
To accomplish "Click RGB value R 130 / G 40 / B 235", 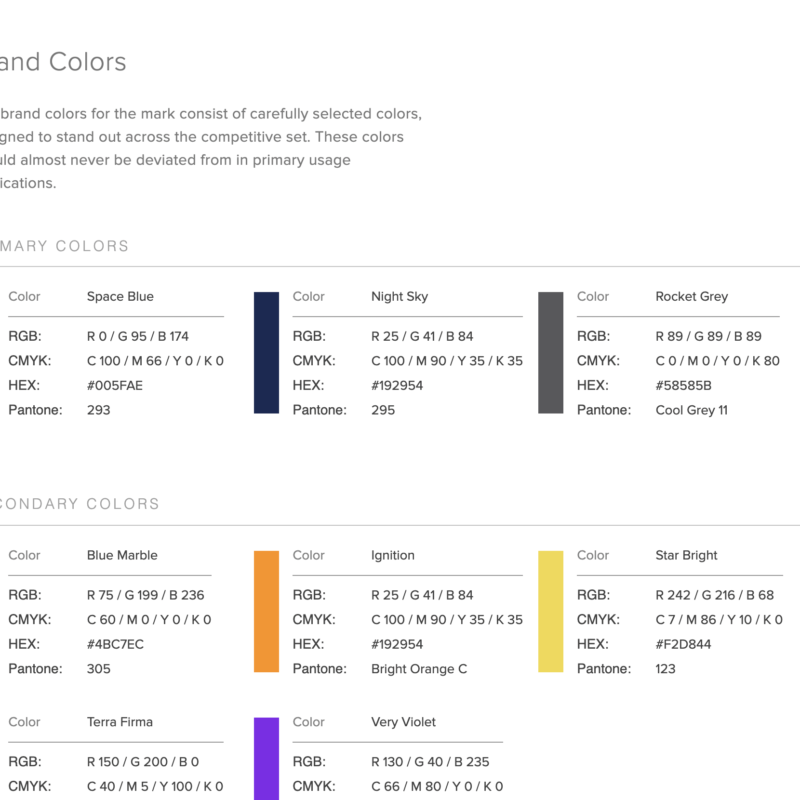I will point(430,762).
